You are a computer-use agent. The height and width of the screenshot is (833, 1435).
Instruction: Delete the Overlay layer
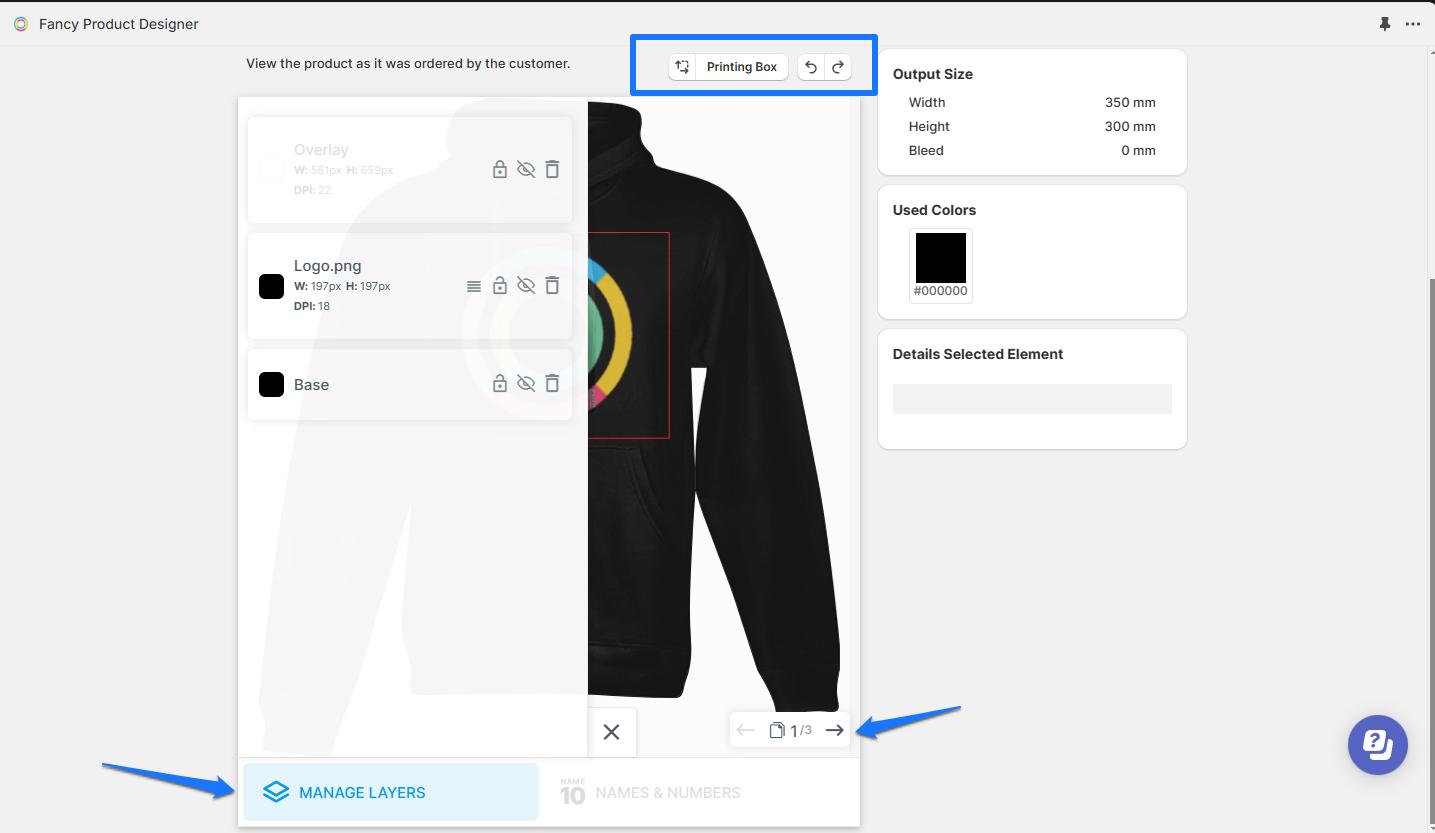coord(552,169)
